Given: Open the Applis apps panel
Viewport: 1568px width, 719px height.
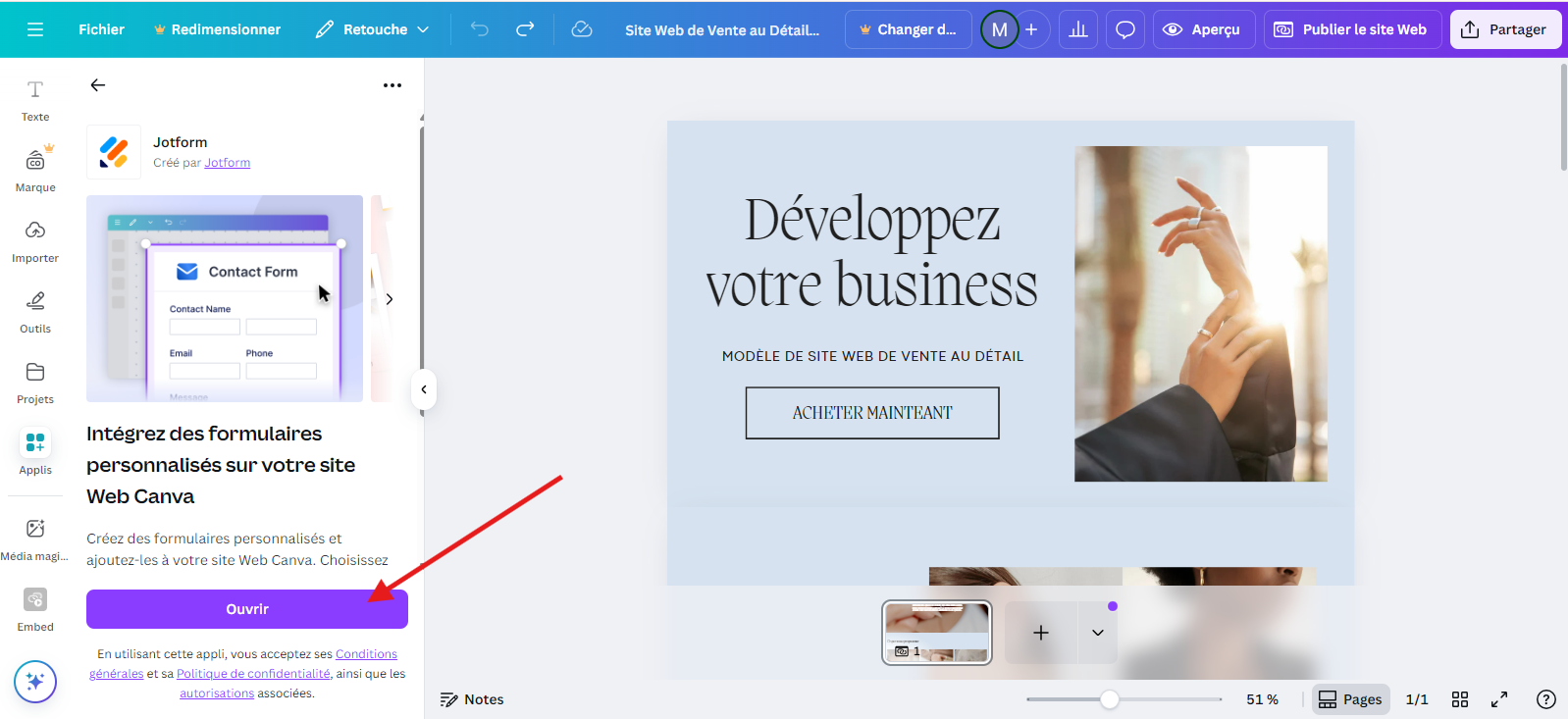Looking at the screenshot, I should 35,452.
